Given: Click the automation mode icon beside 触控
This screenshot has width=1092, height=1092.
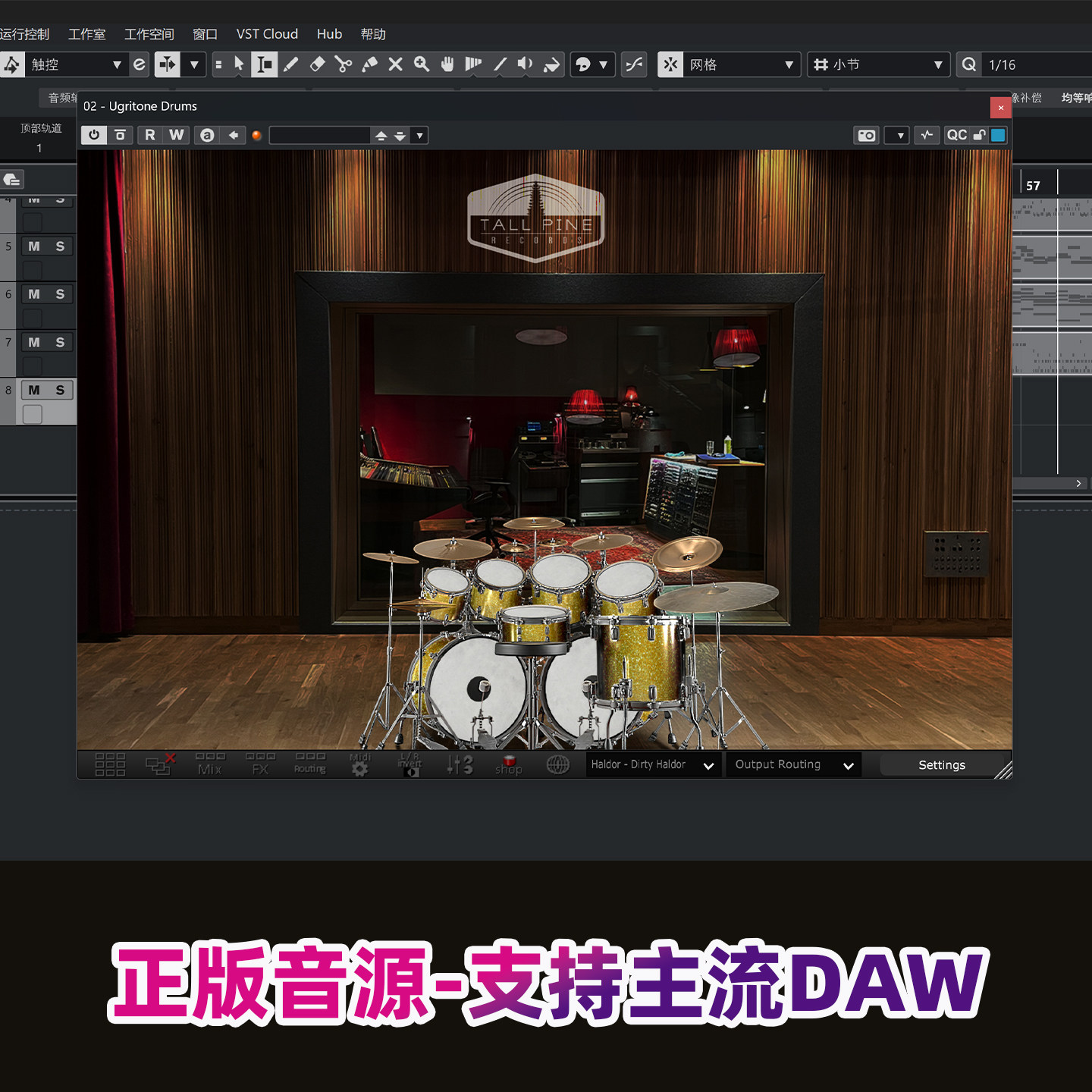Looking at the screenshot, I should (x=13, y=64).
